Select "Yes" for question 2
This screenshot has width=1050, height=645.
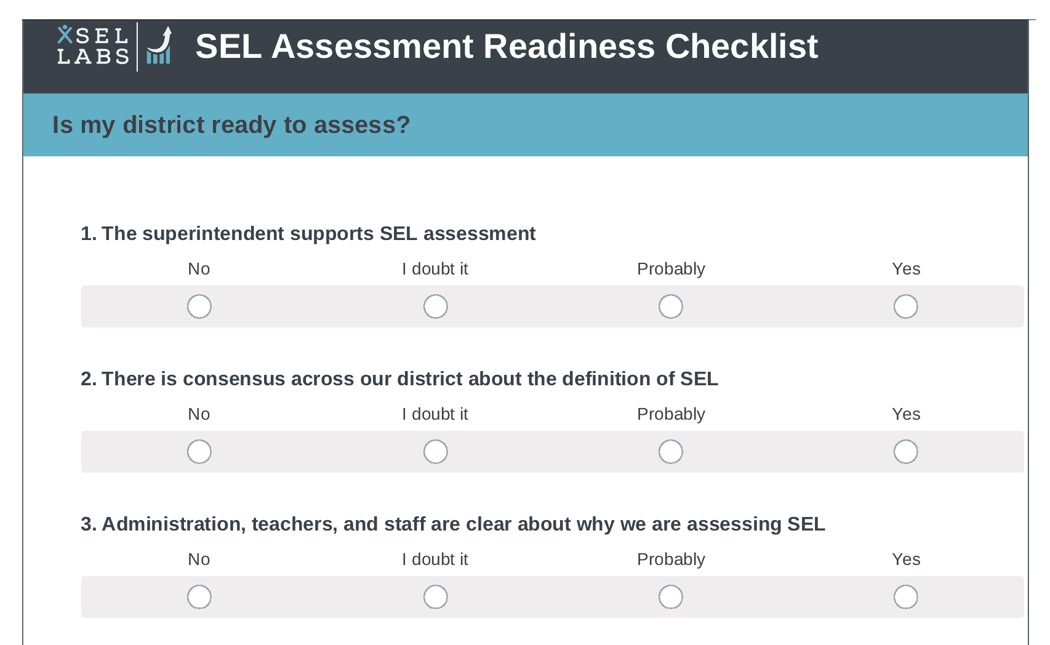click(906, 451)
